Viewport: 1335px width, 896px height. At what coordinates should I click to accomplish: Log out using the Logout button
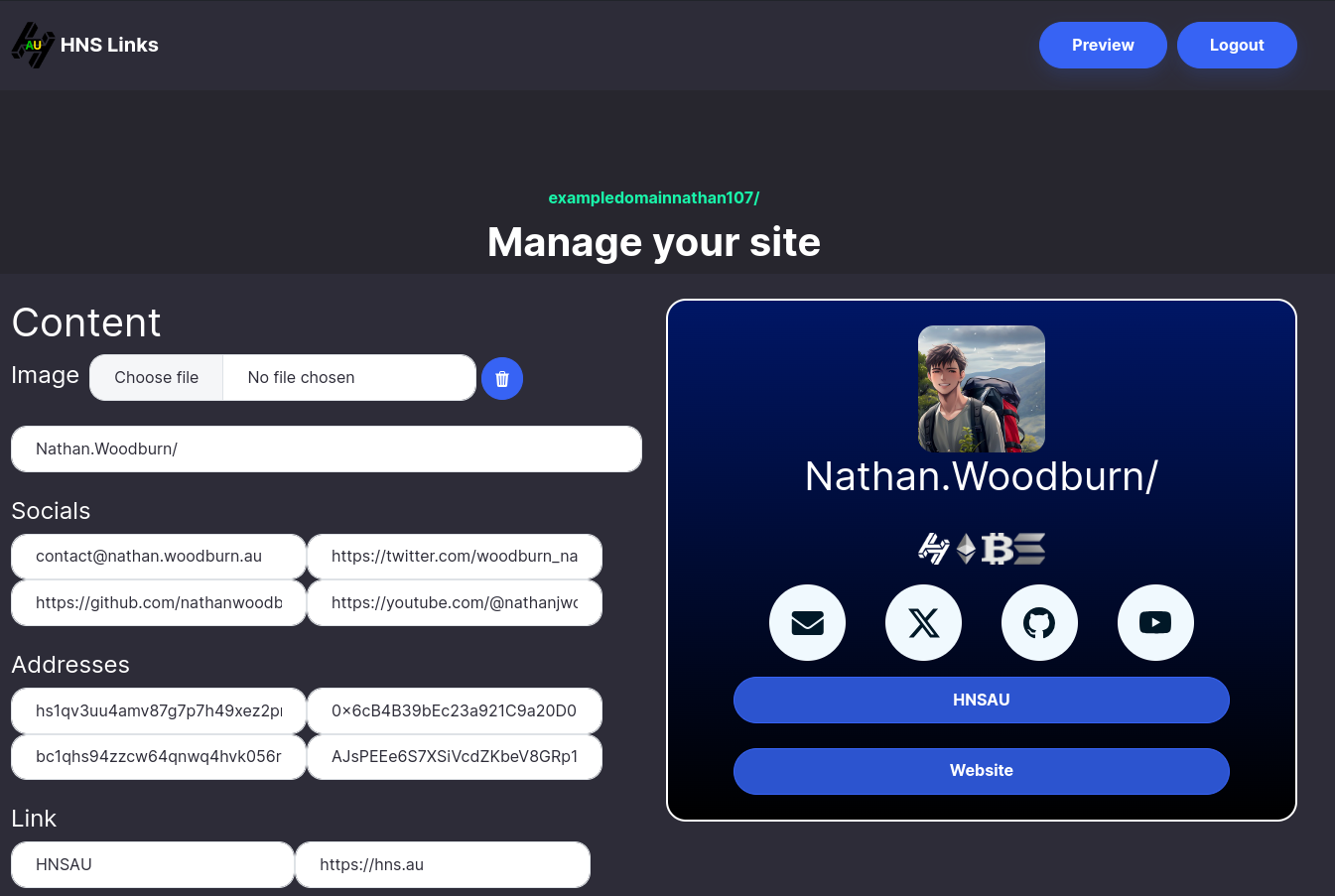pyautogui.click(x=1237, y=46)
